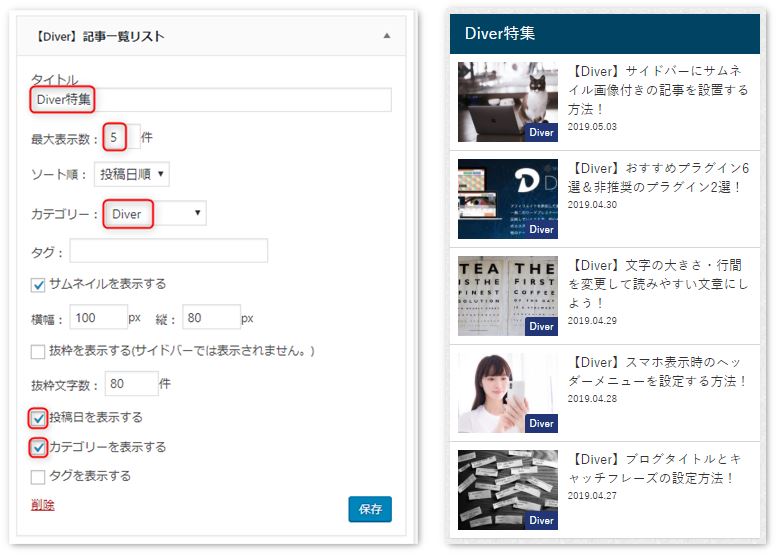Toggle the カテゴリーを表示する checkbox
Image resolution: width=776 pixels, height=556 pixels.
click(38, 448)
